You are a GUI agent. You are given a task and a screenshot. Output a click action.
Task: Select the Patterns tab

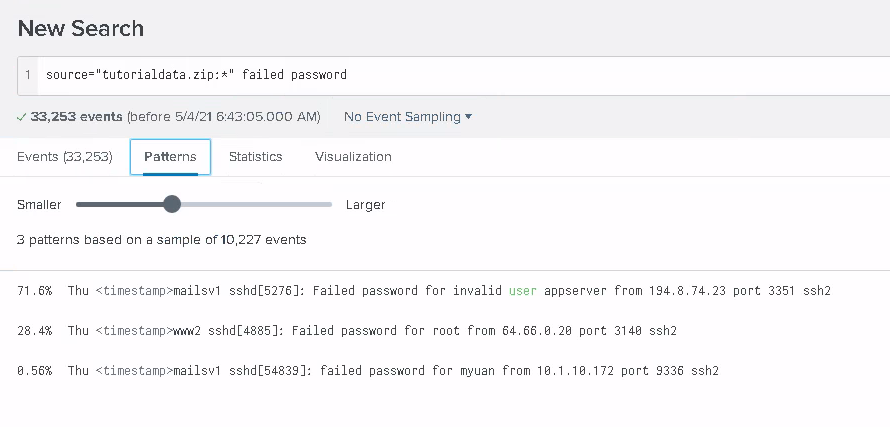[170, 157]
